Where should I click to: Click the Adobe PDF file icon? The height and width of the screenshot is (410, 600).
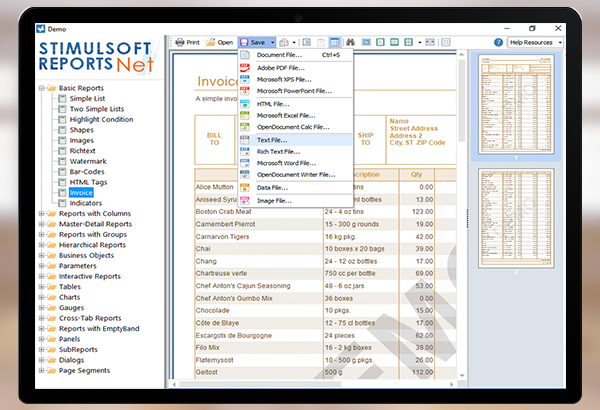pyautogui.click(x=245, y=67)
